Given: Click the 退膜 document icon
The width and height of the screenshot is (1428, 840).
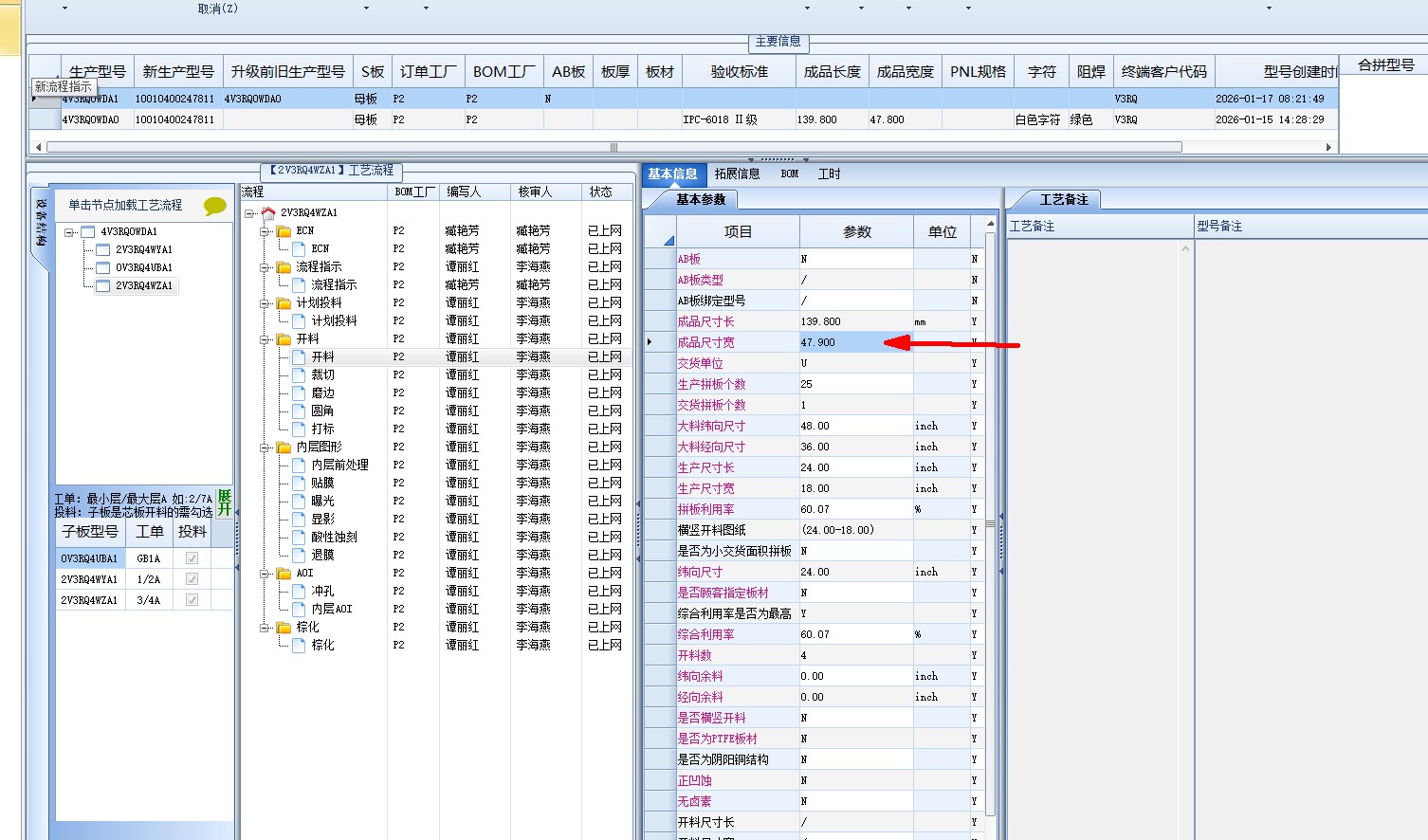Looking at the screenshot, I should pos(299,556).
